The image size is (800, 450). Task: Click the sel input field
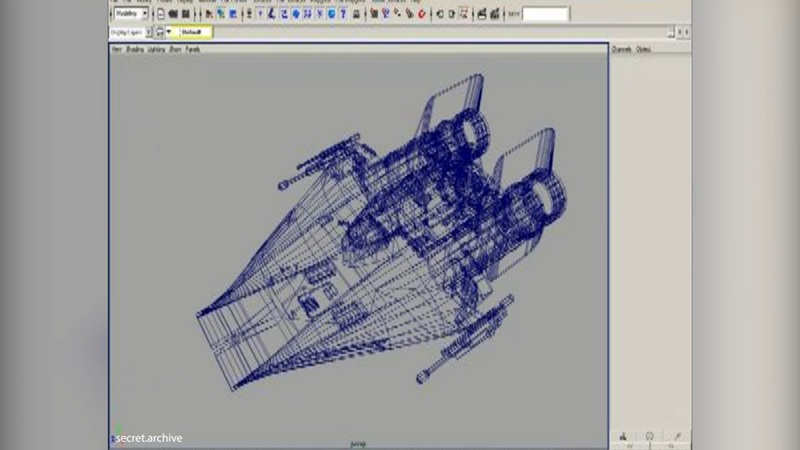(x=545, y=14)
